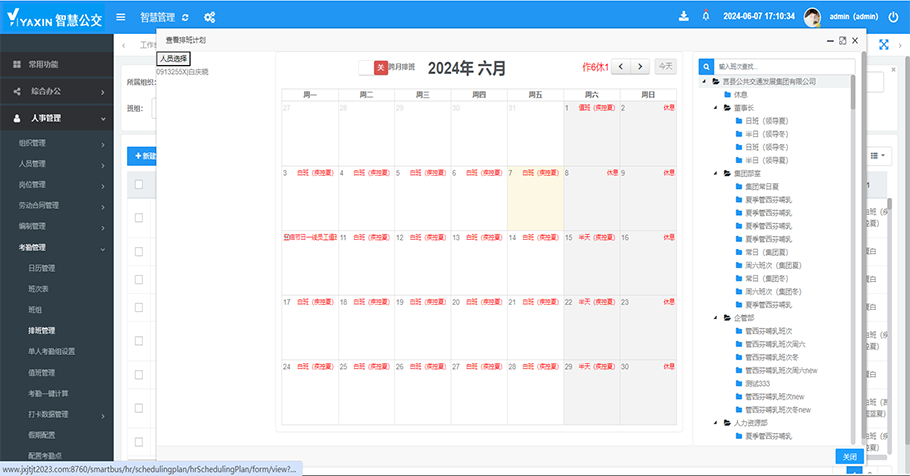Select 值班管理 from the sidebar menu
This screenshot has height=476, width=910.
pos(41,372)
